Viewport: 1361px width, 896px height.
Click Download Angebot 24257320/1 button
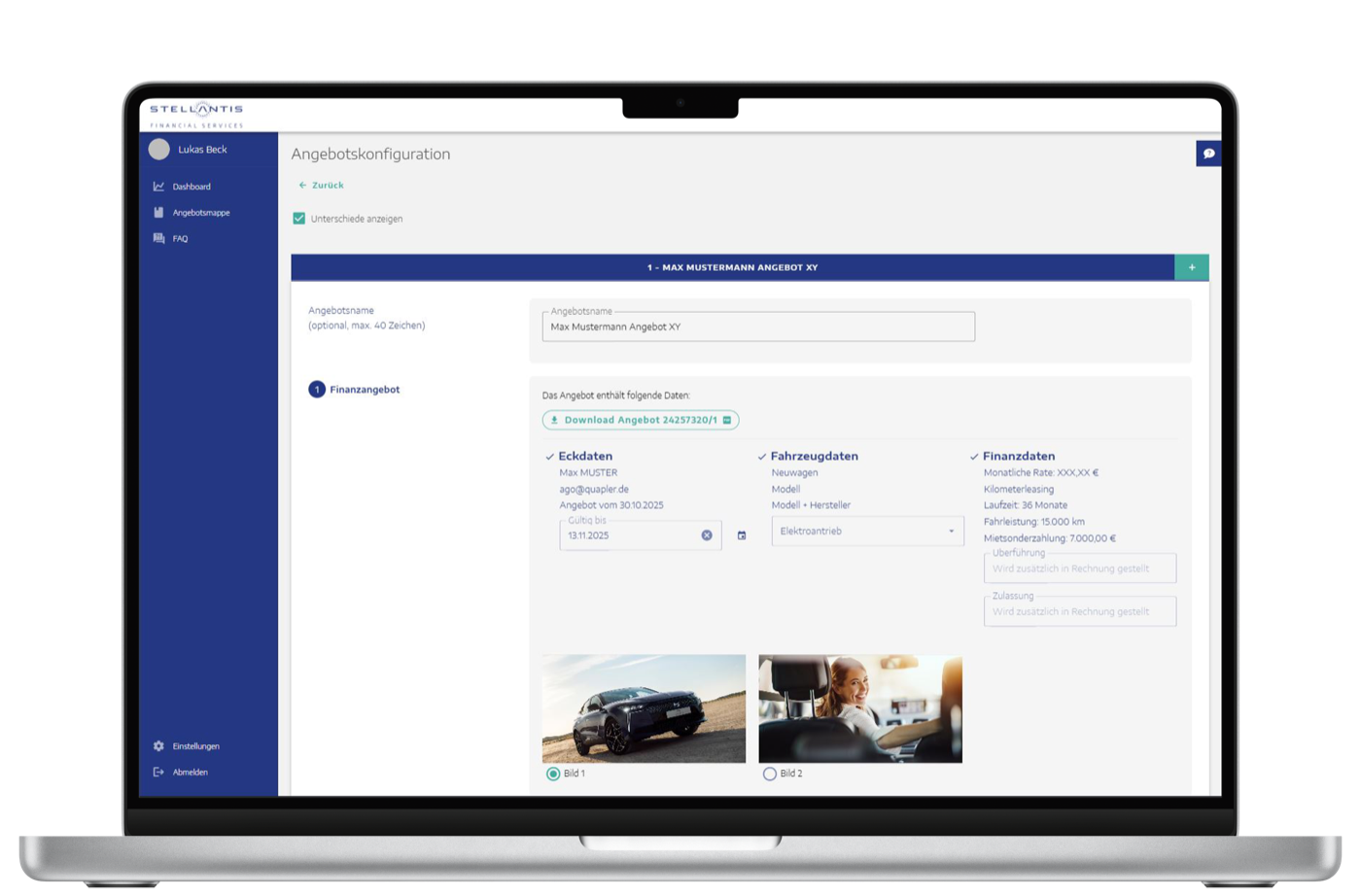pos(641,420)
